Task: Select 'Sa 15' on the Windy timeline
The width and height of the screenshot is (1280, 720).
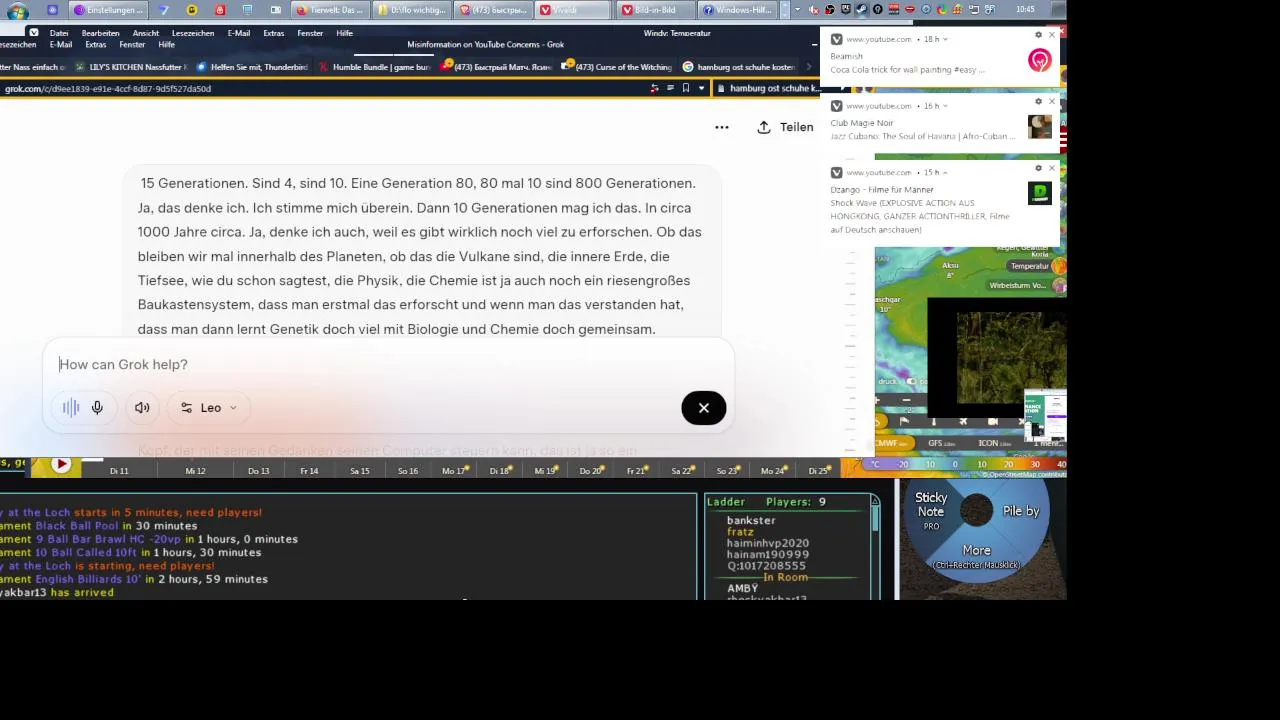Action: point(359,471)
